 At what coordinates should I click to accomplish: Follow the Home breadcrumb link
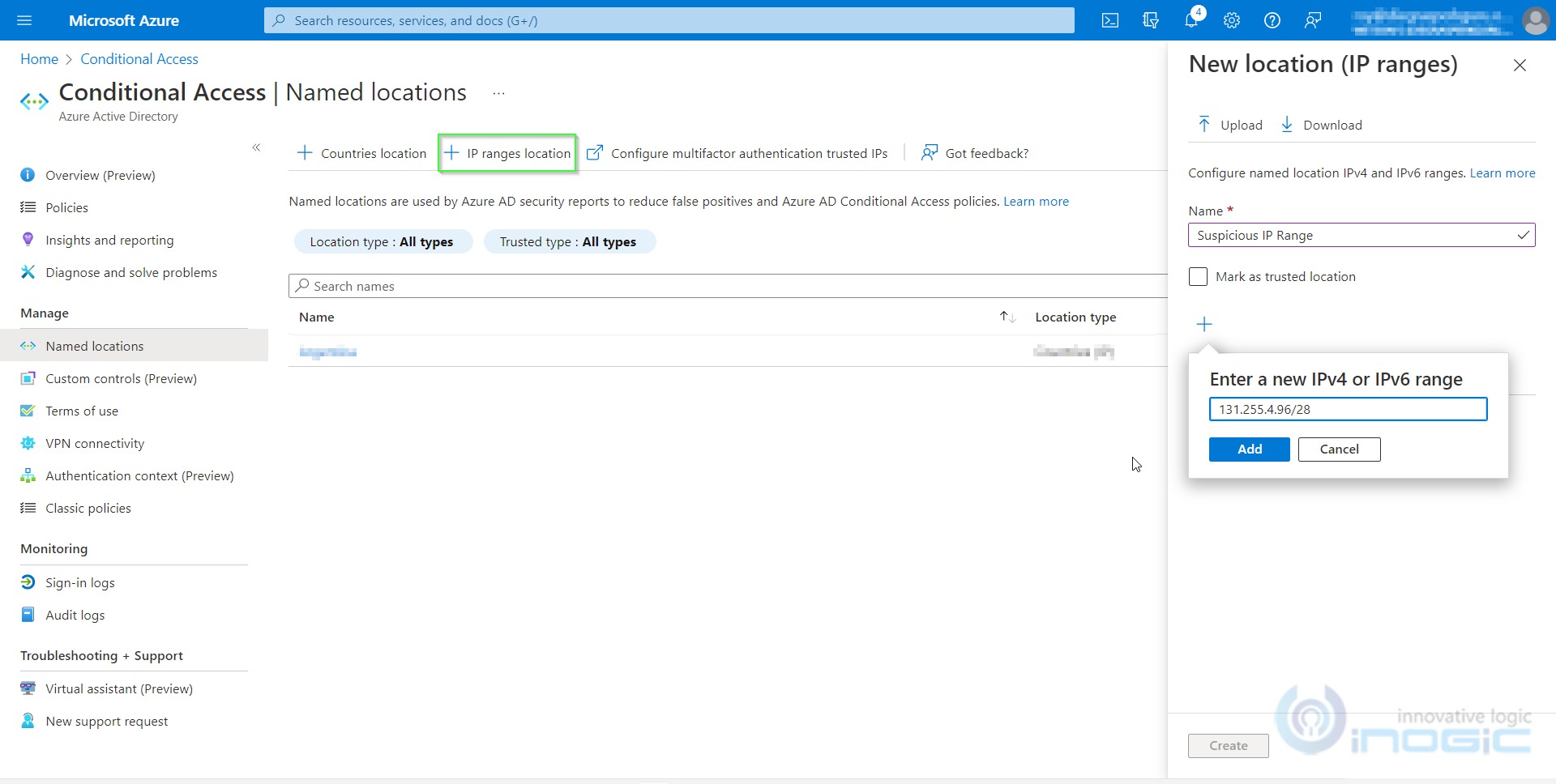39,59
